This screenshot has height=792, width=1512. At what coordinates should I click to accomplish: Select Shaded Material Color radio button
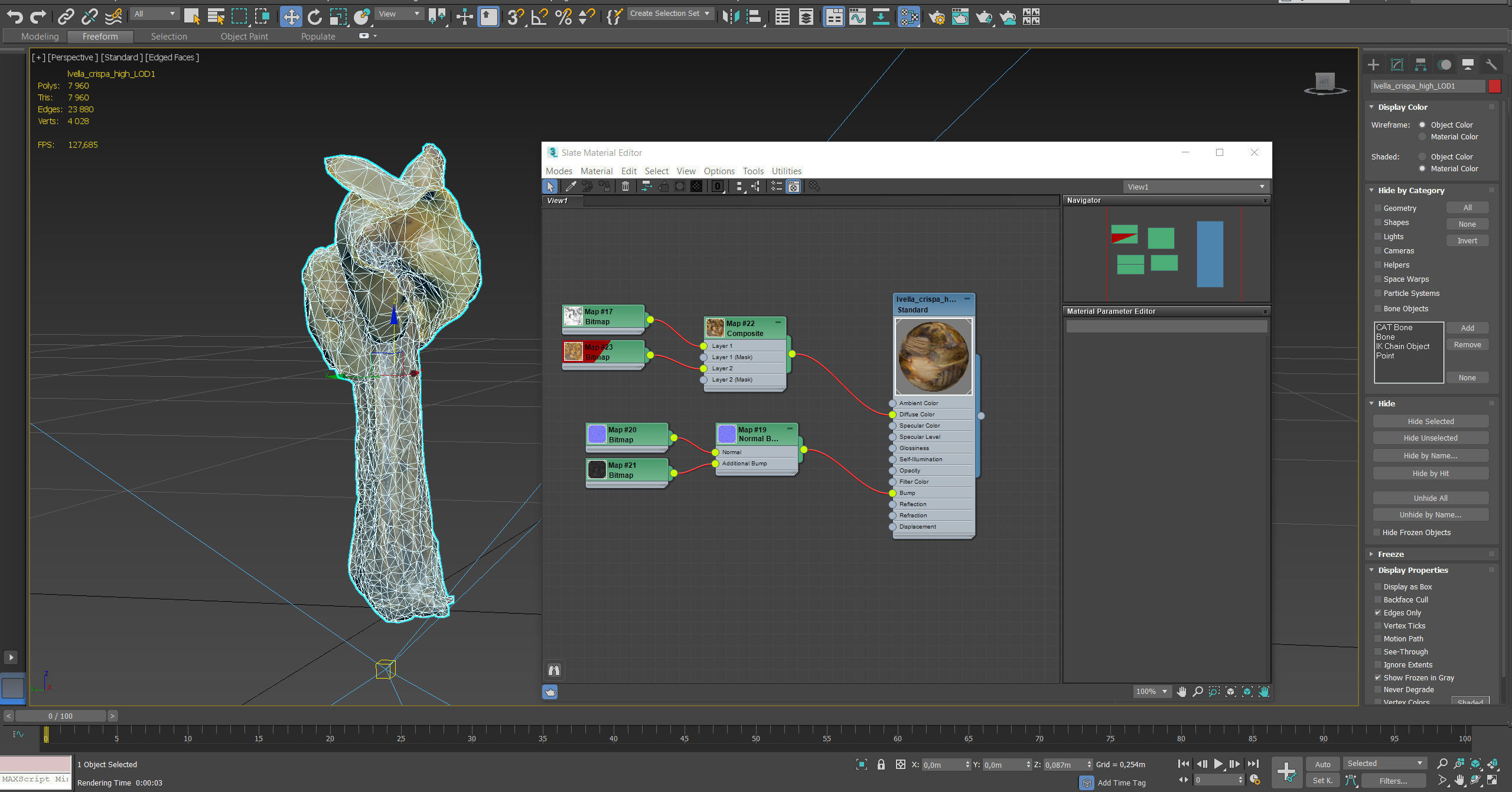tap(1422, 168)
